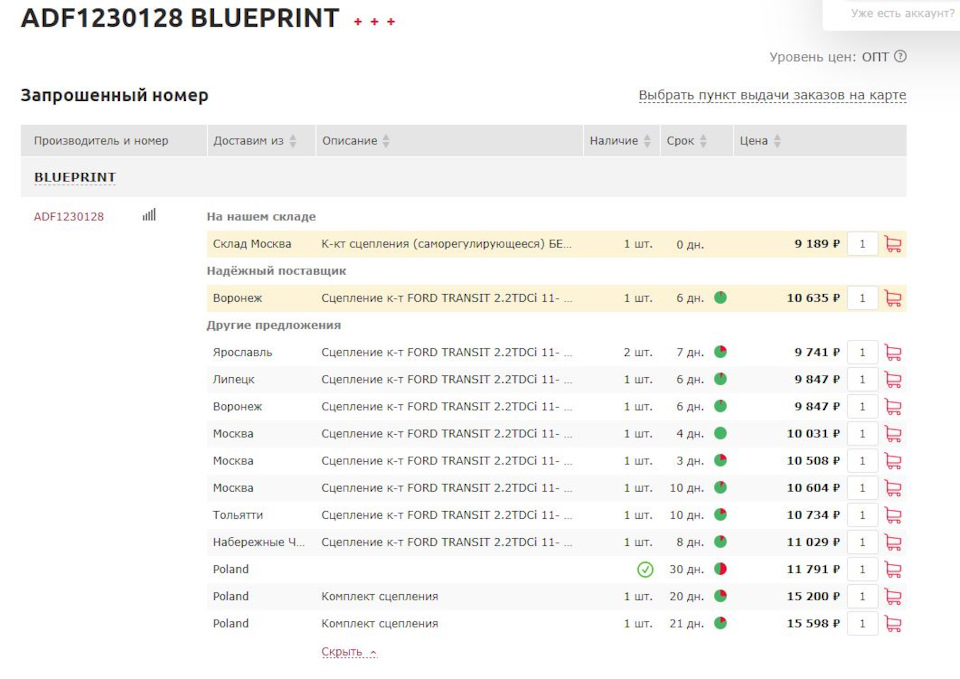The width and height of the screenshot is (960, 679).
Task: Add Москва 10 604 ₽ offer to cart
Action: (893, 488)
